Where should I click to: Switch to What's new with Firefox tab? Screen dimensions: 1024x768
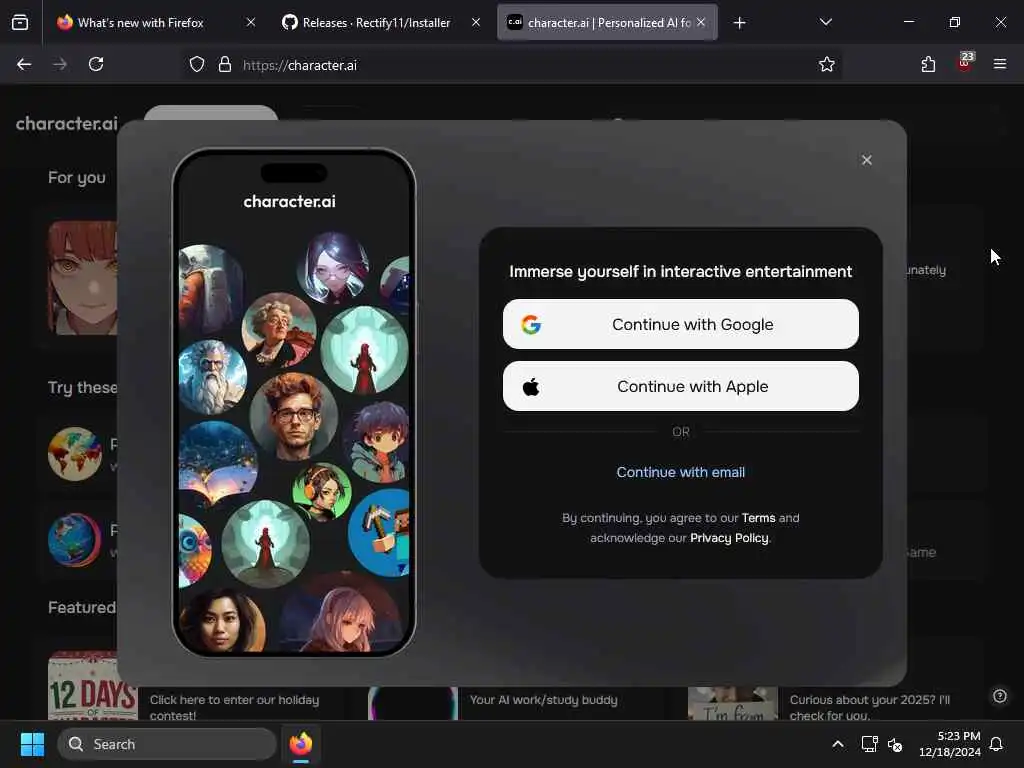tap(140, 23)
